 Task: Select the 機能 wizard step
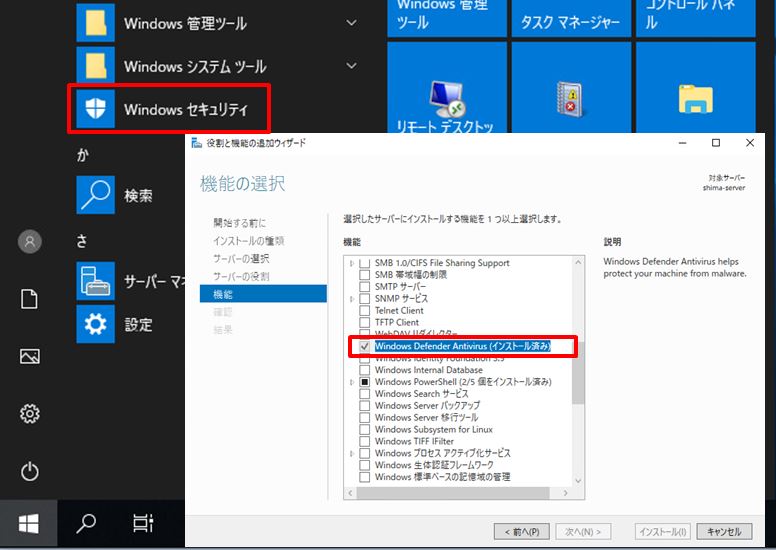(263, 294)
